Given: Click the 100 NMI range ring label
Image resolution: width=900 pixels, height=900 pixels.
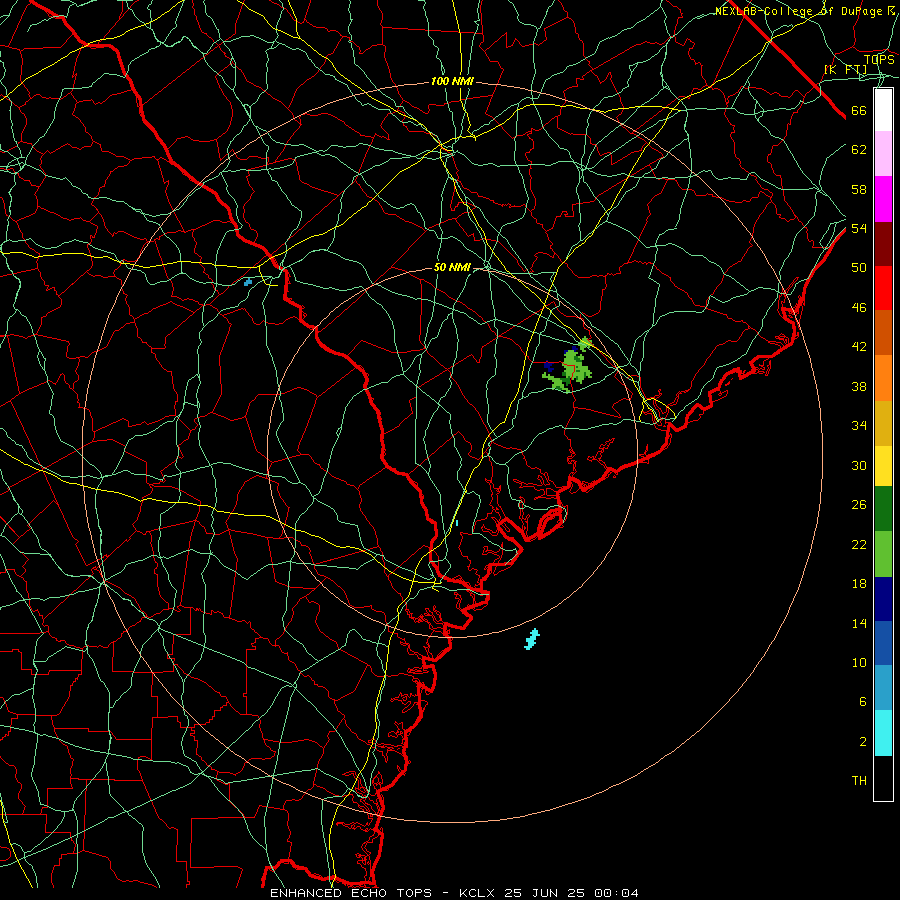Looking at the screenshot, I should [452, 82].
